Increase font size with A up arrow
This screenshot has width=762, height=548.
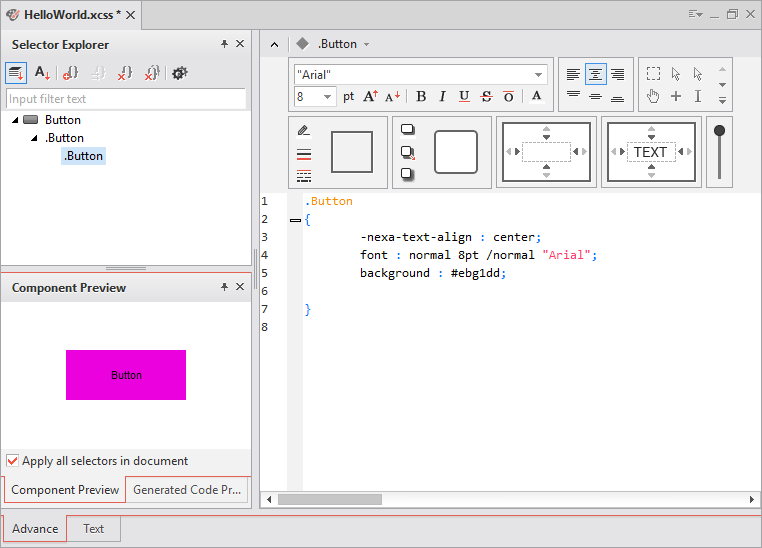pyautogui.click(x=370, y=97)
